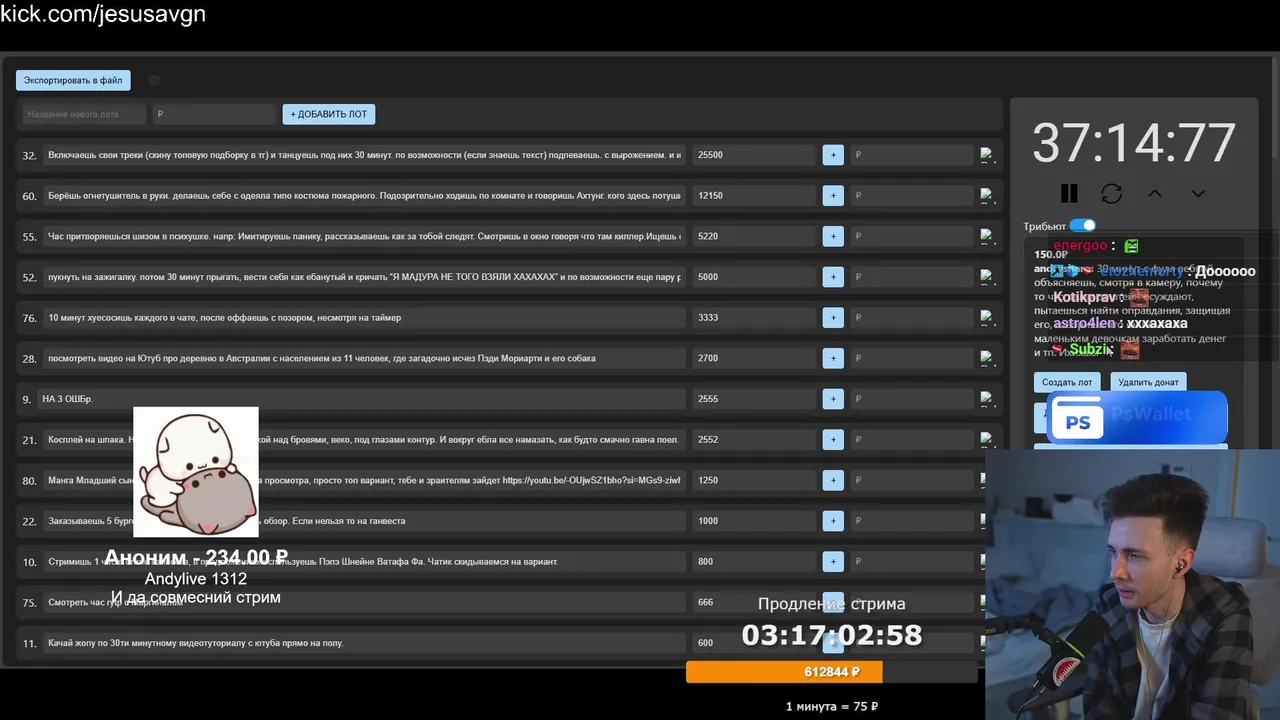Click the image icon at end of lot 9 row
1280x720 pixels.
[x=987, y=399]
